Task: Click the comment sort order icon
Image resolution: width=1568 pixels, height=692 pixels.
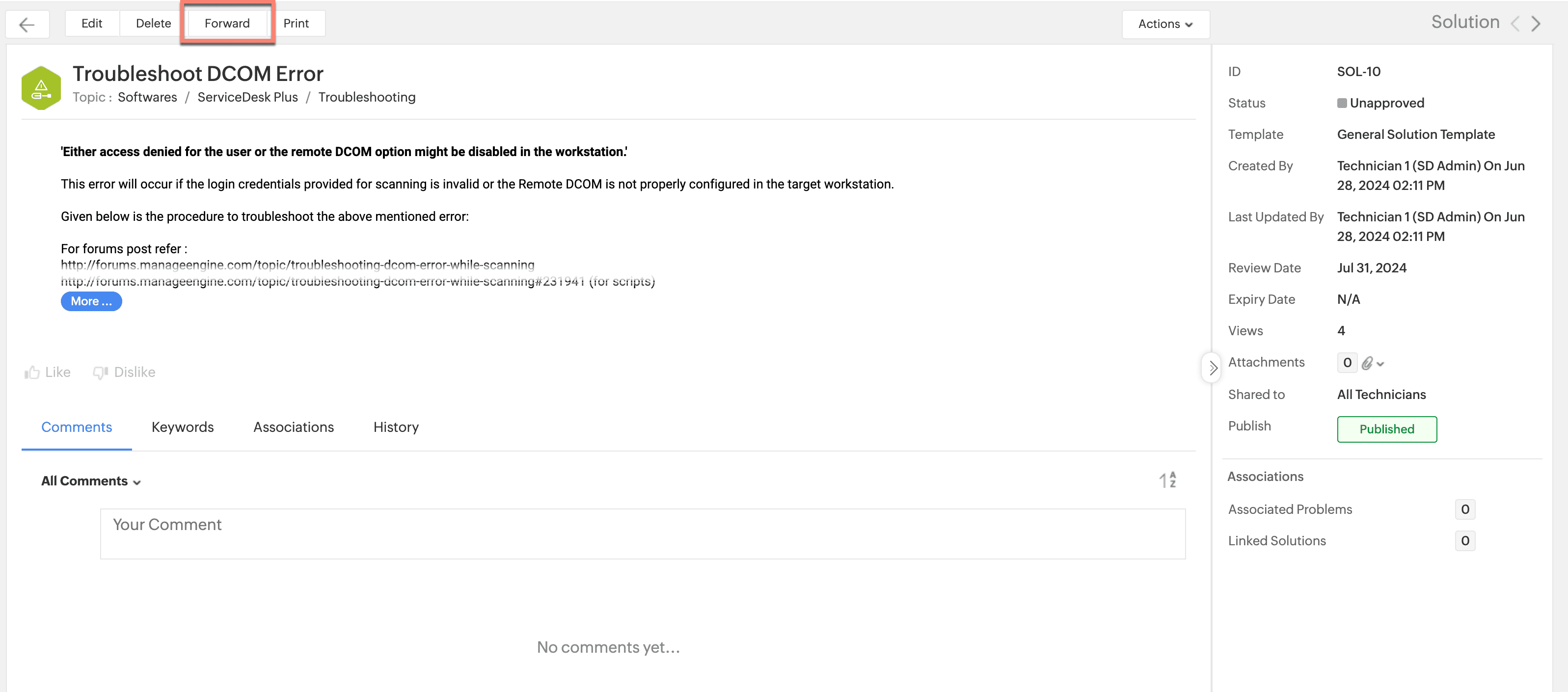Action: click(x=1167, y=480)
